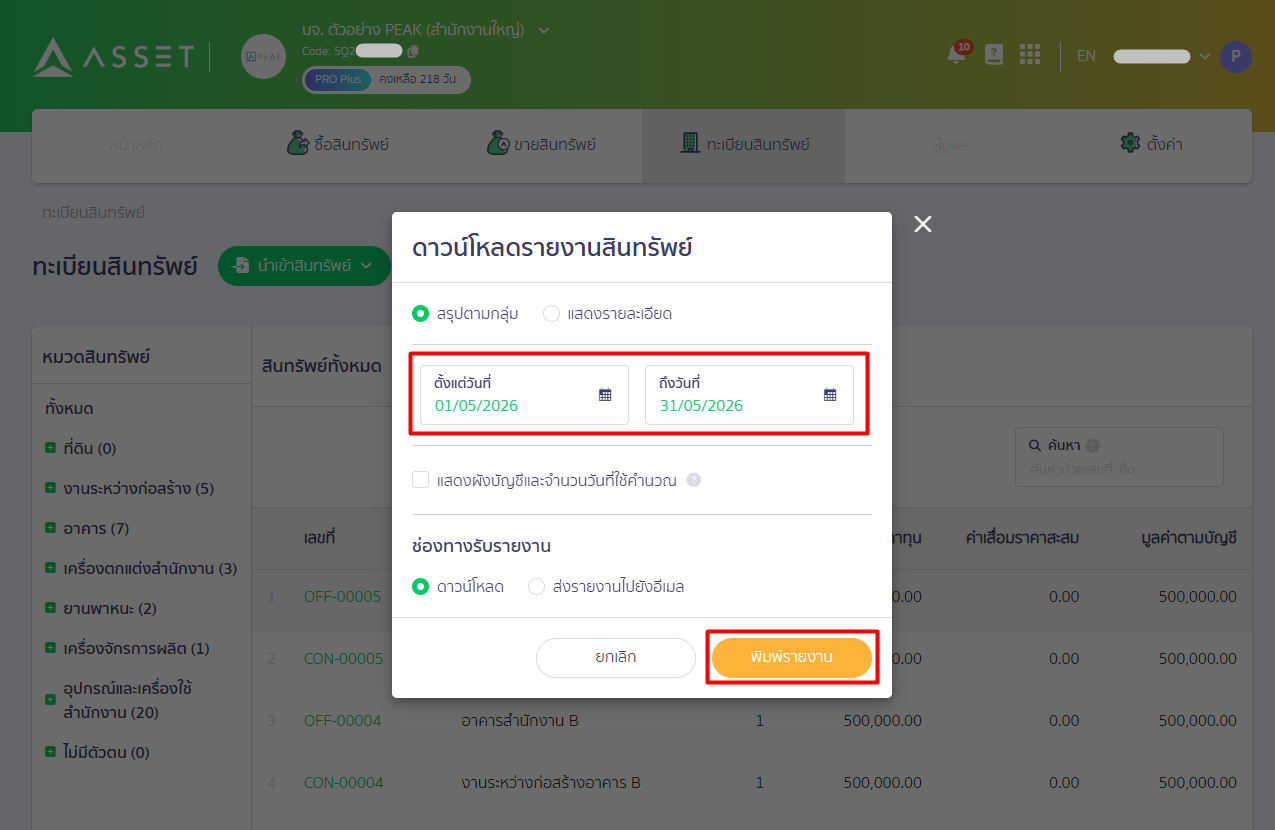Open the help manual book icon

[x=993, y=55]
